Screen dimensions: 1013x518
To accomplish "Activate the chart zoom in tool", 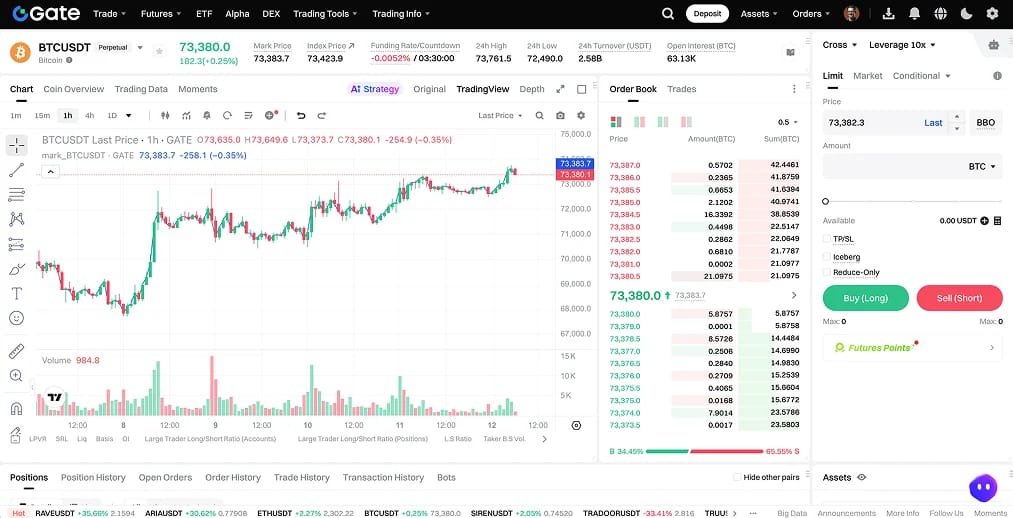I will [x=17, y=376].
